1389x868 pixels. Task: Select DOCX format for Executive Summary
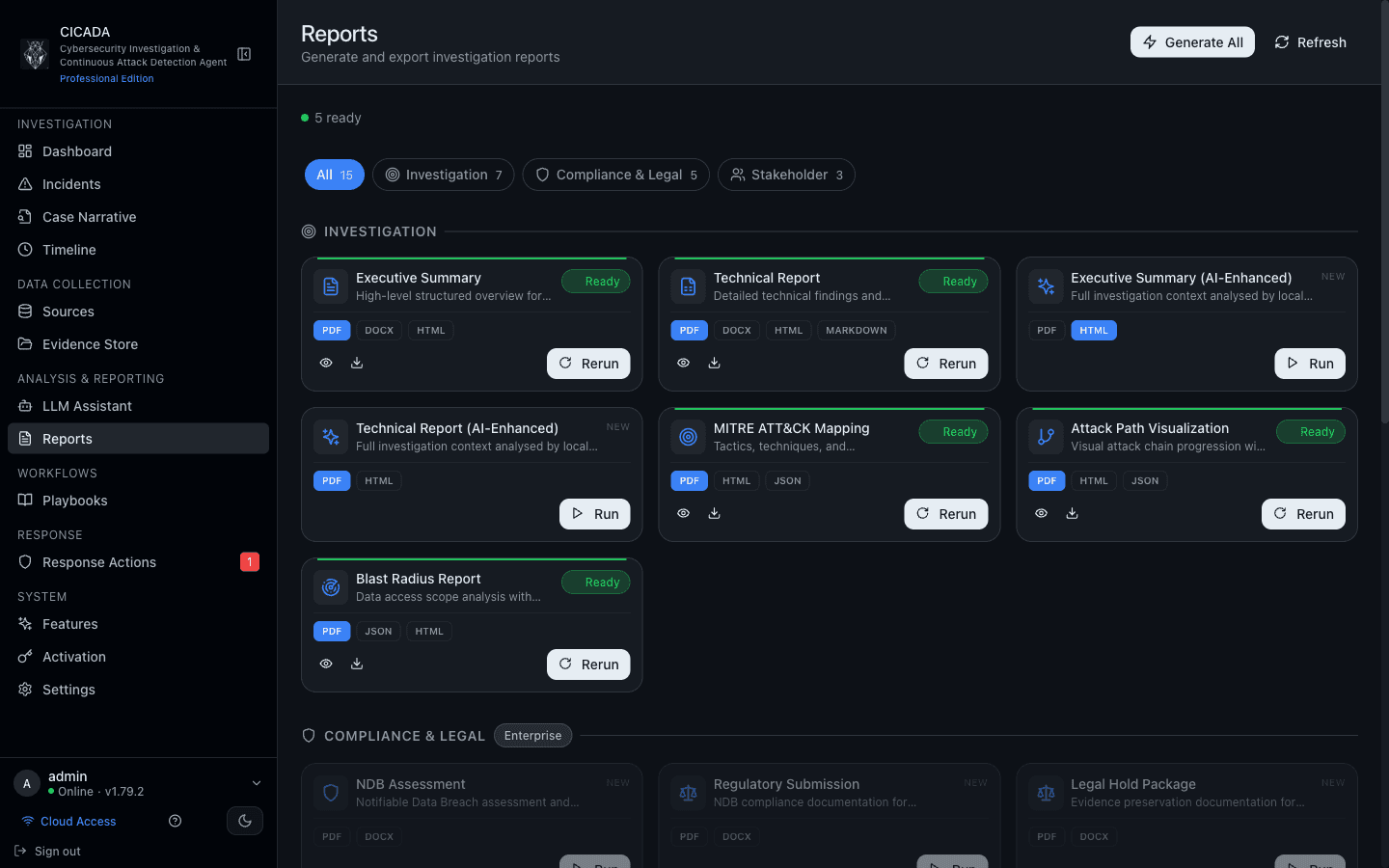(x=379, y=330)
